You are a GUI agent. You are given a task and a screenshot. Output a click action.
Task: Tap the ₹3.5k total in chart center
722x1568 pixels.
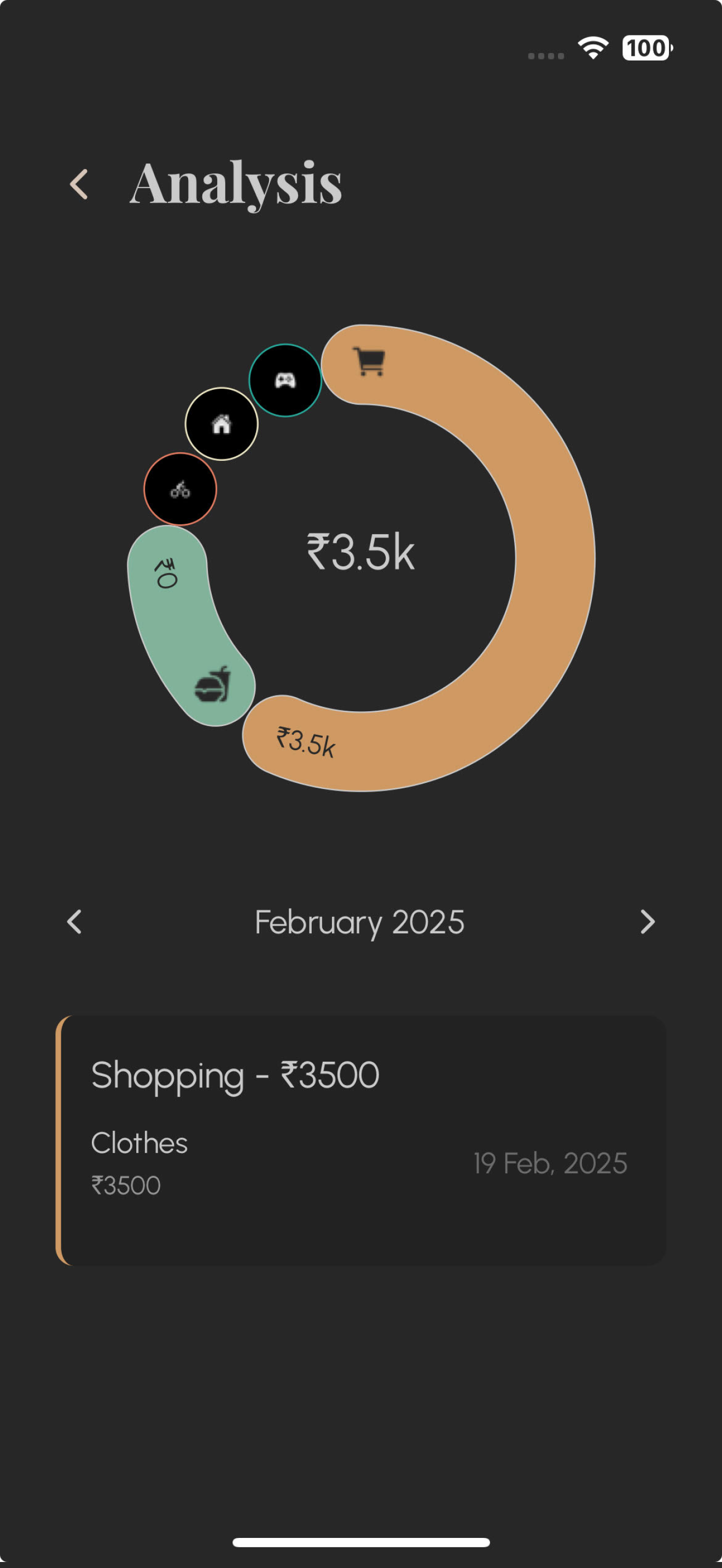point(360,553)
